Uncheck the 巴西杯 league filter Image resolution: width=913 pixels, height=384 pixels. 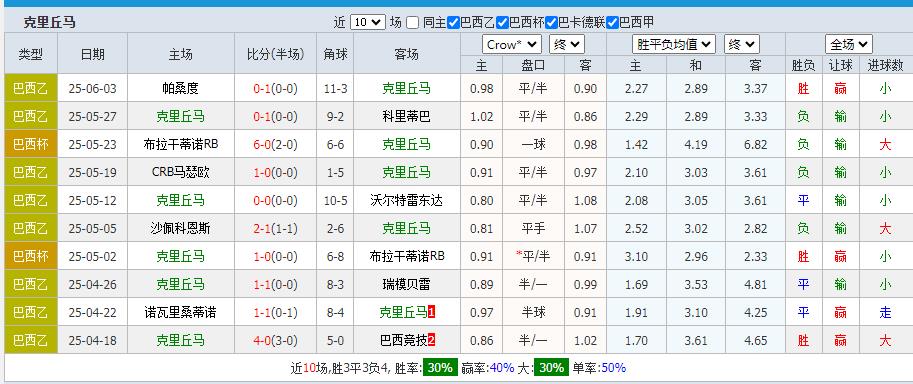point(502,23)
